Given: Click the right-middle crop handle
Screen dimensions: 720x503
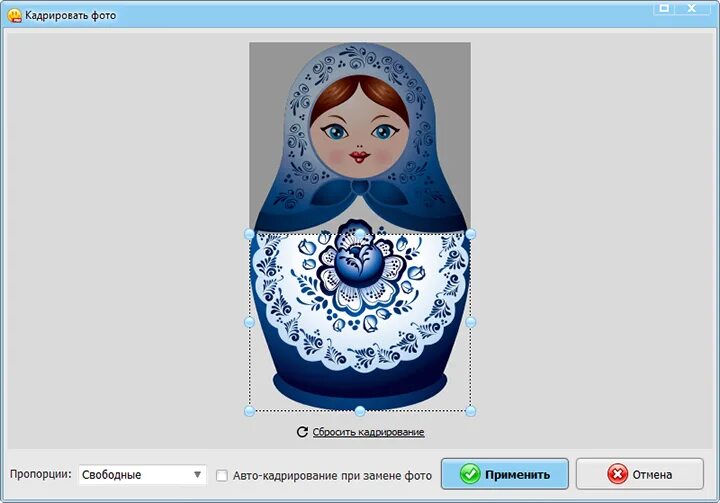Looking at the screenshot, I should (x=471, y=322).
